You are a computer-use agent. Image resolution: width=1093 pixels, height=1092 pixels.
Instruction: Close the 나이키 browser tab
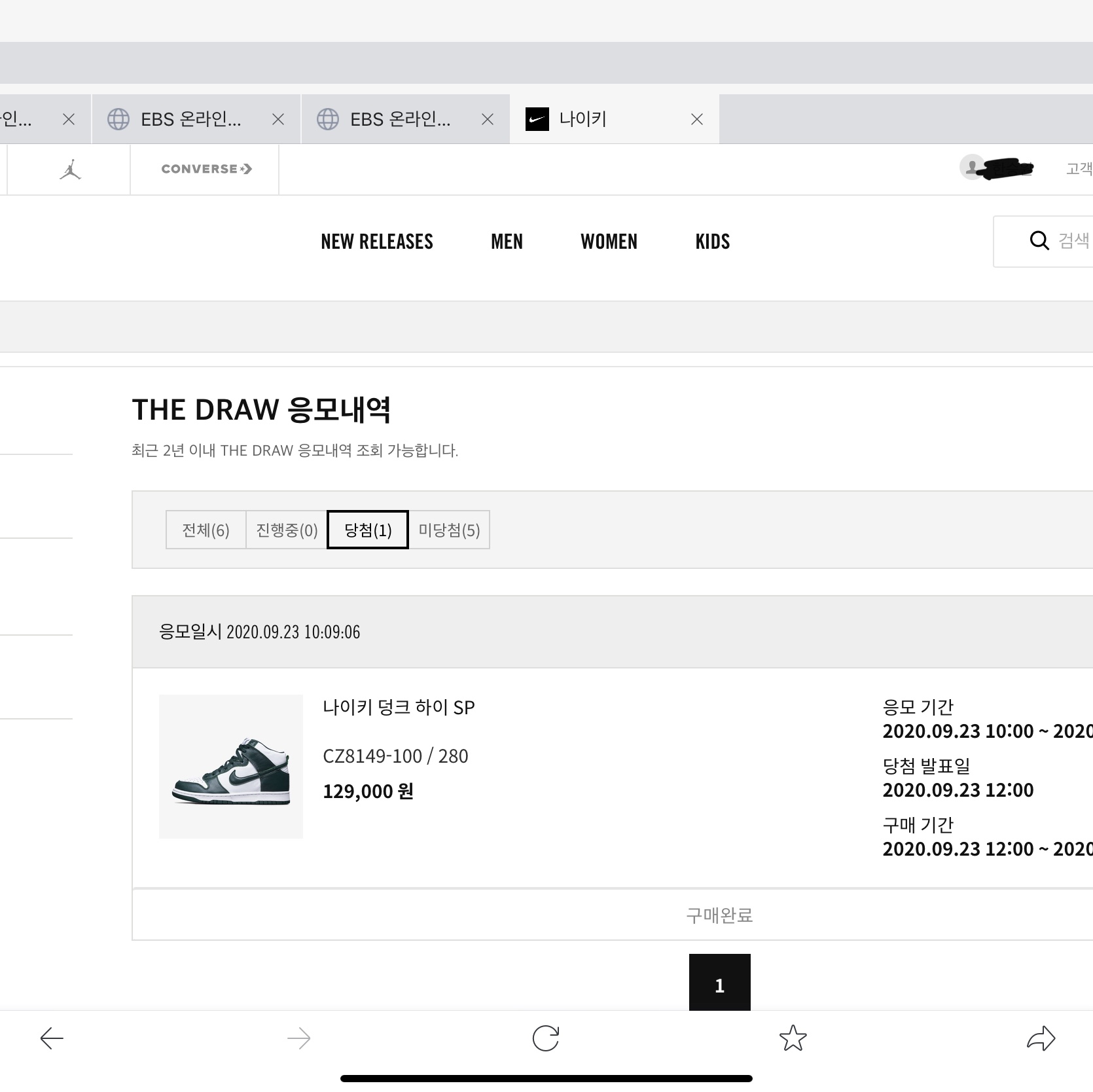(697, 119)
